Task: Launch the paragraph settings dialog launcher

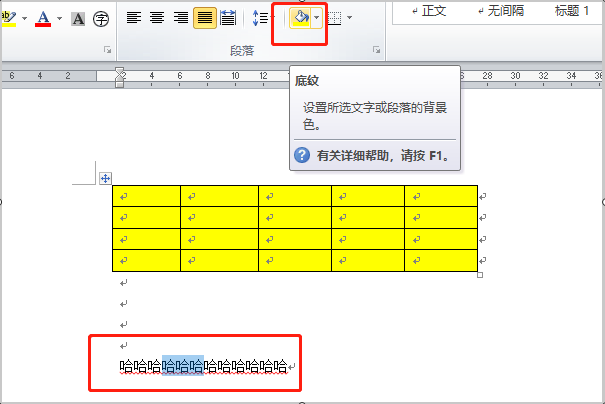Action: click(377, 49)
